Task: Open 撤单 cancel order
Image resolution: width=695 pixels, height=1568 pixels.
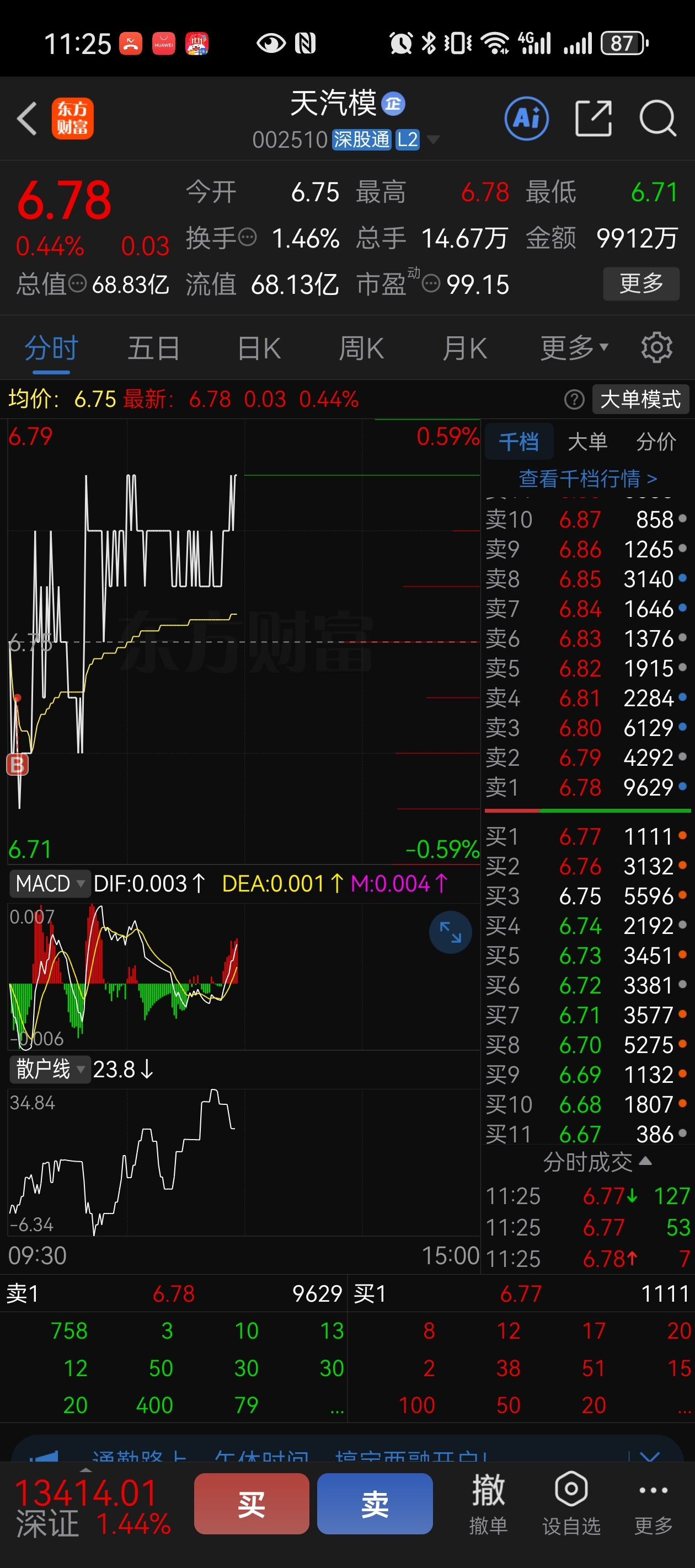Action: click(488, 1503)
